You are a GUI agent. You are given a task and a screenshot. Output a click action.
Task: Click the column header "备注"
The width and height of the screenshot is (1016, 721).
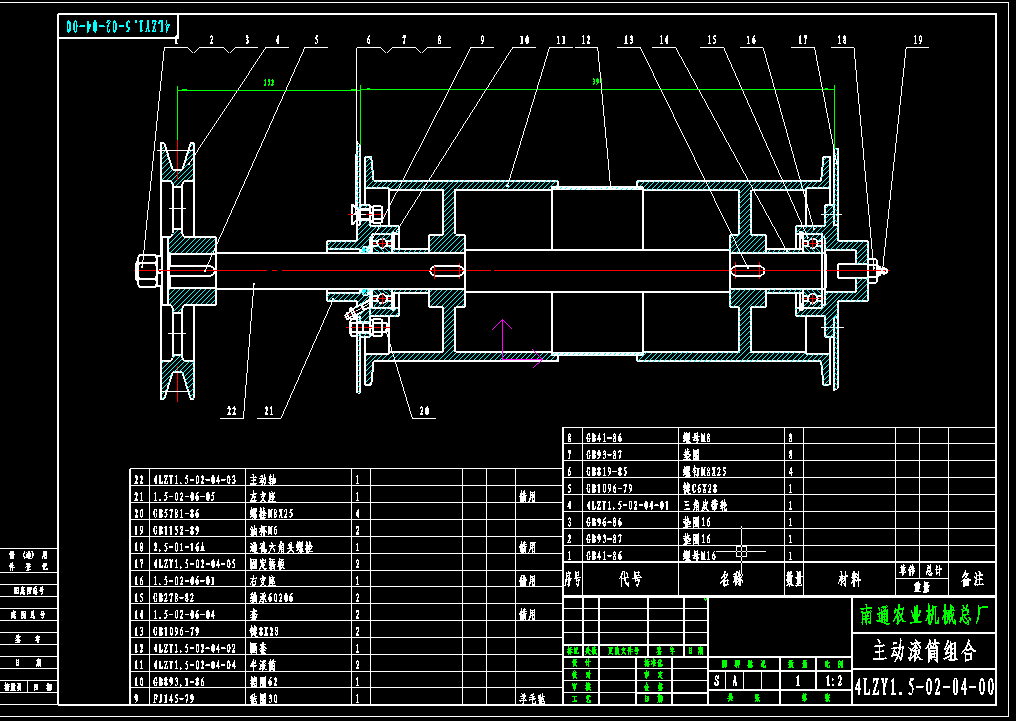coord(973,578)
